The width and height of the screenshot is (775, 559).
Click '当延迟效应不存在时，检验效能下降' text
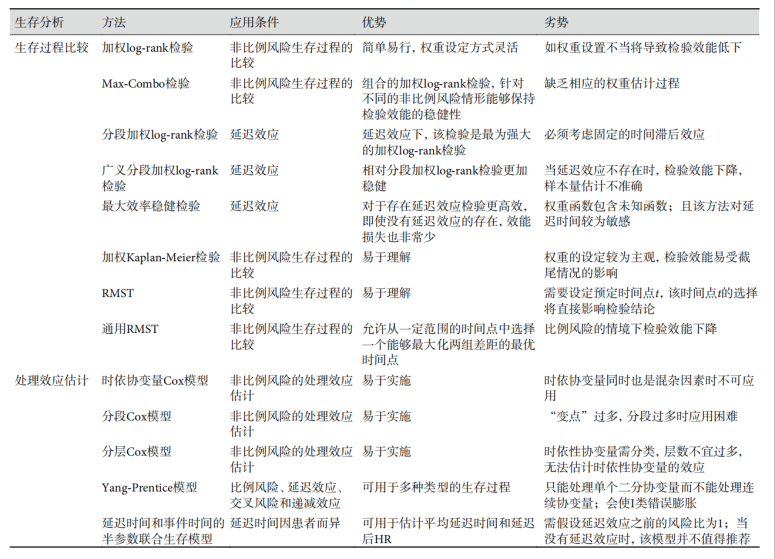coord(643,171)
